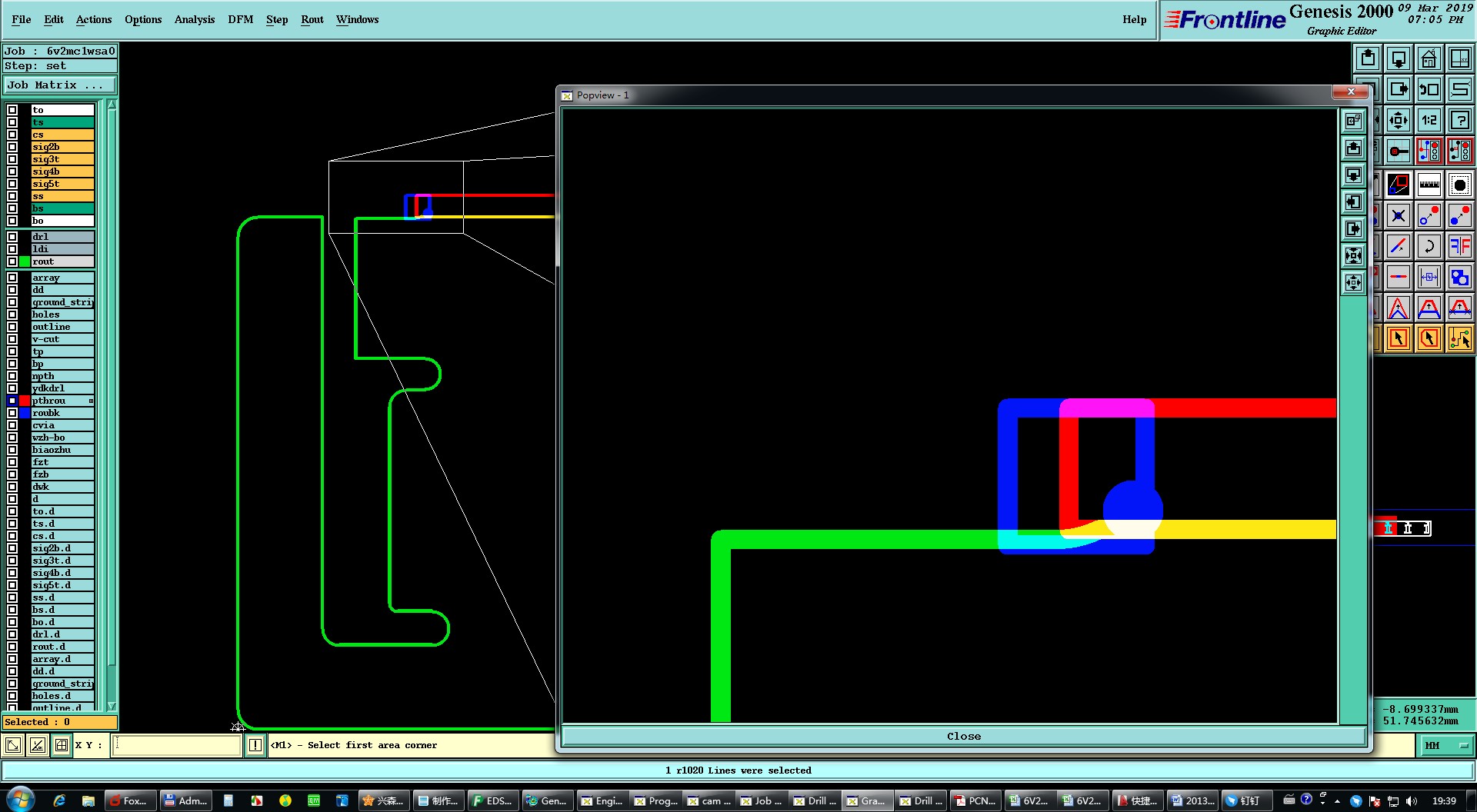Viewport: 1477px width, 812px height.
Task: Select the area zoom rectangle tool
Action: 1399,185
